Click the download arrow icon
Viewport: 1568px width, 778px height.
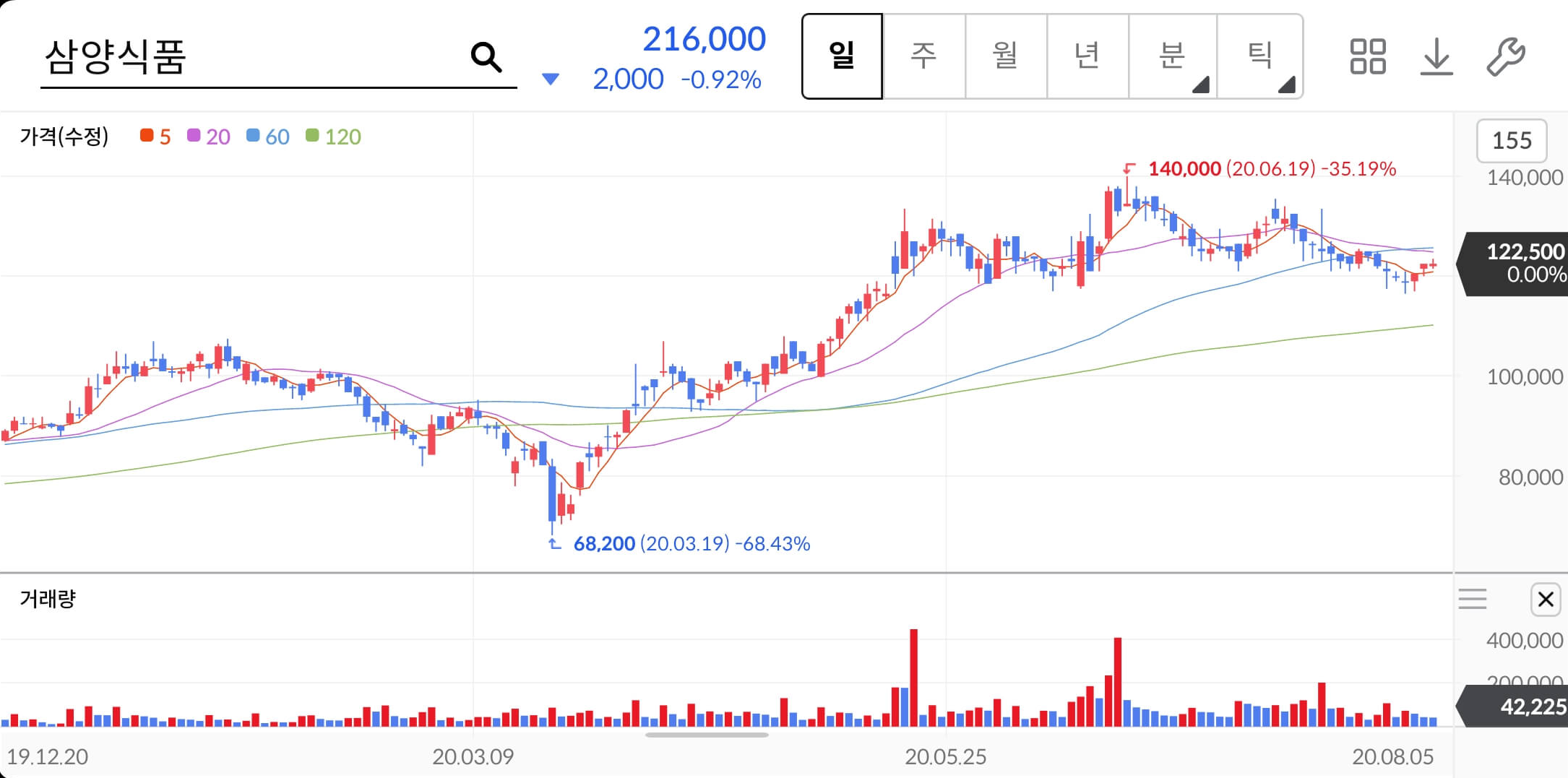(1436, 56)
